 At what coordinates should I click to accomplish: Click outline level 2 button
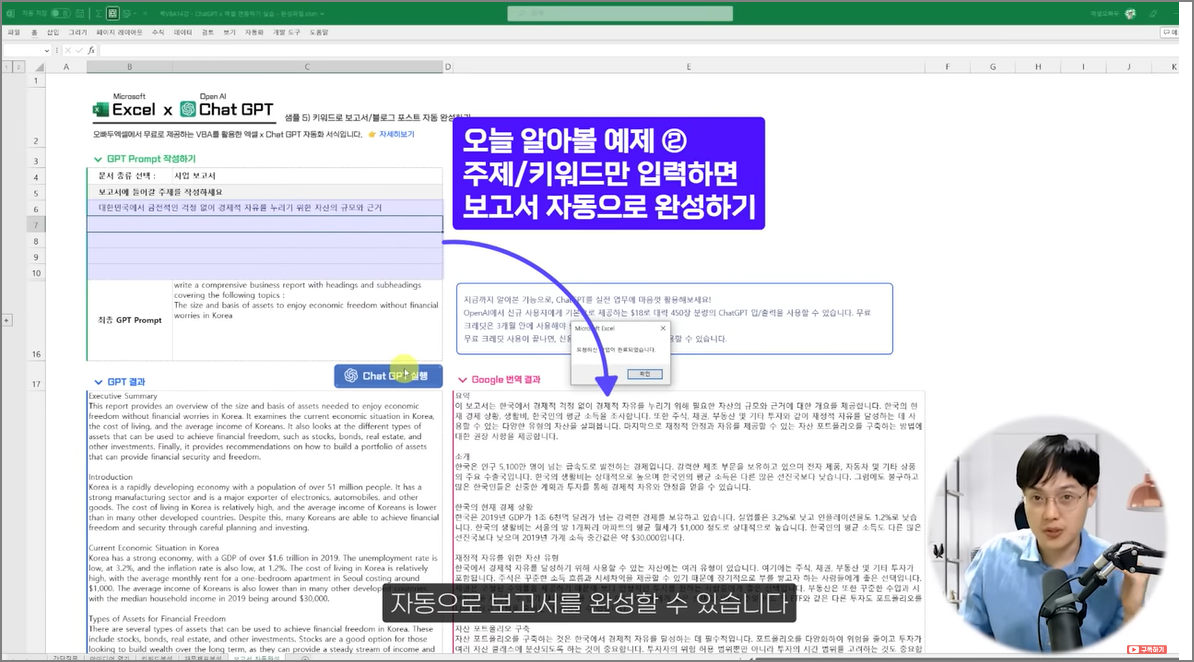pyautogui.click(x=18, y=67)
